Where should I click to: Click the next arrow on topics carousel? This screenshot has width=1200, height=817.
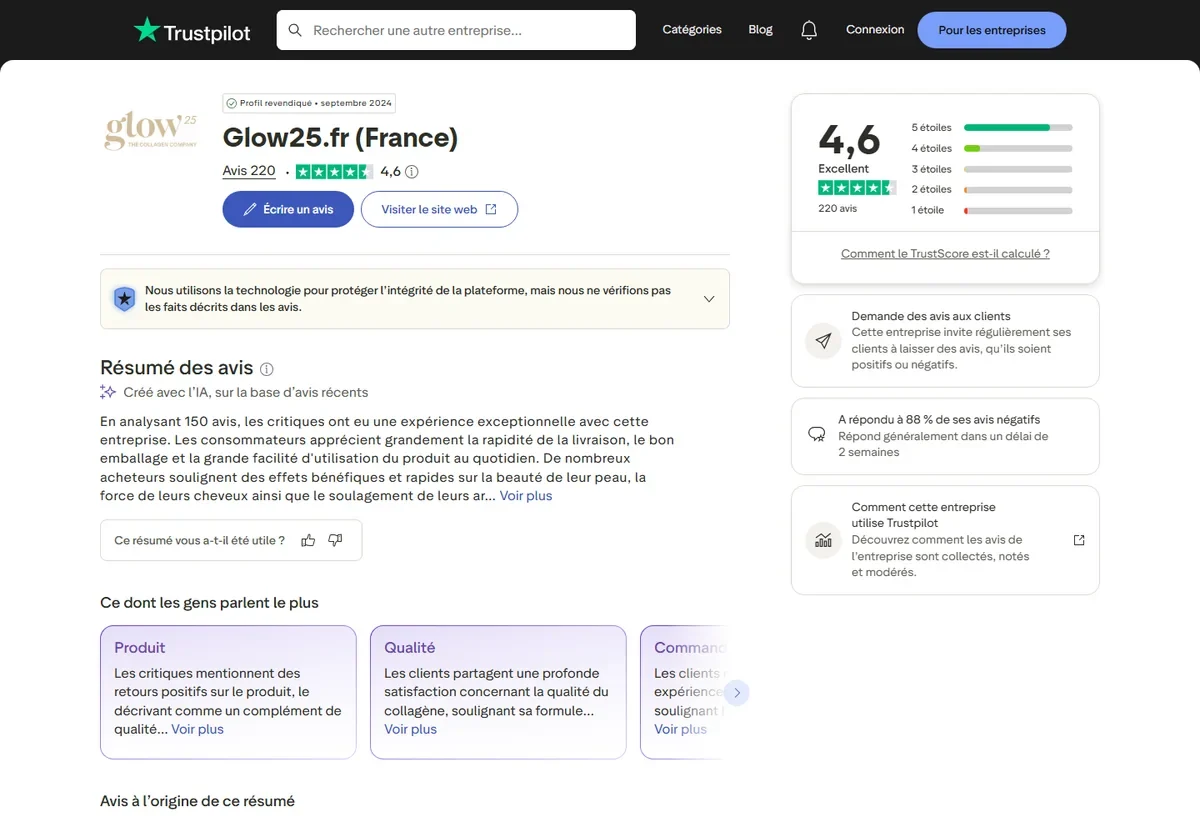pyautogui.click(x=737, y=693)
